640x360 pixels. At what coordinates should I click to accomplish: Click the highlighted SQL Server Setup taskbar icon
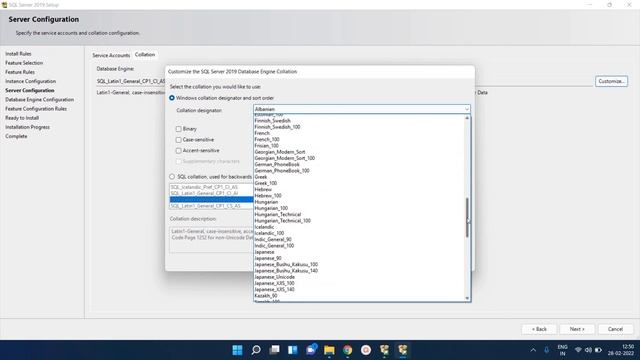coord(403,350)
